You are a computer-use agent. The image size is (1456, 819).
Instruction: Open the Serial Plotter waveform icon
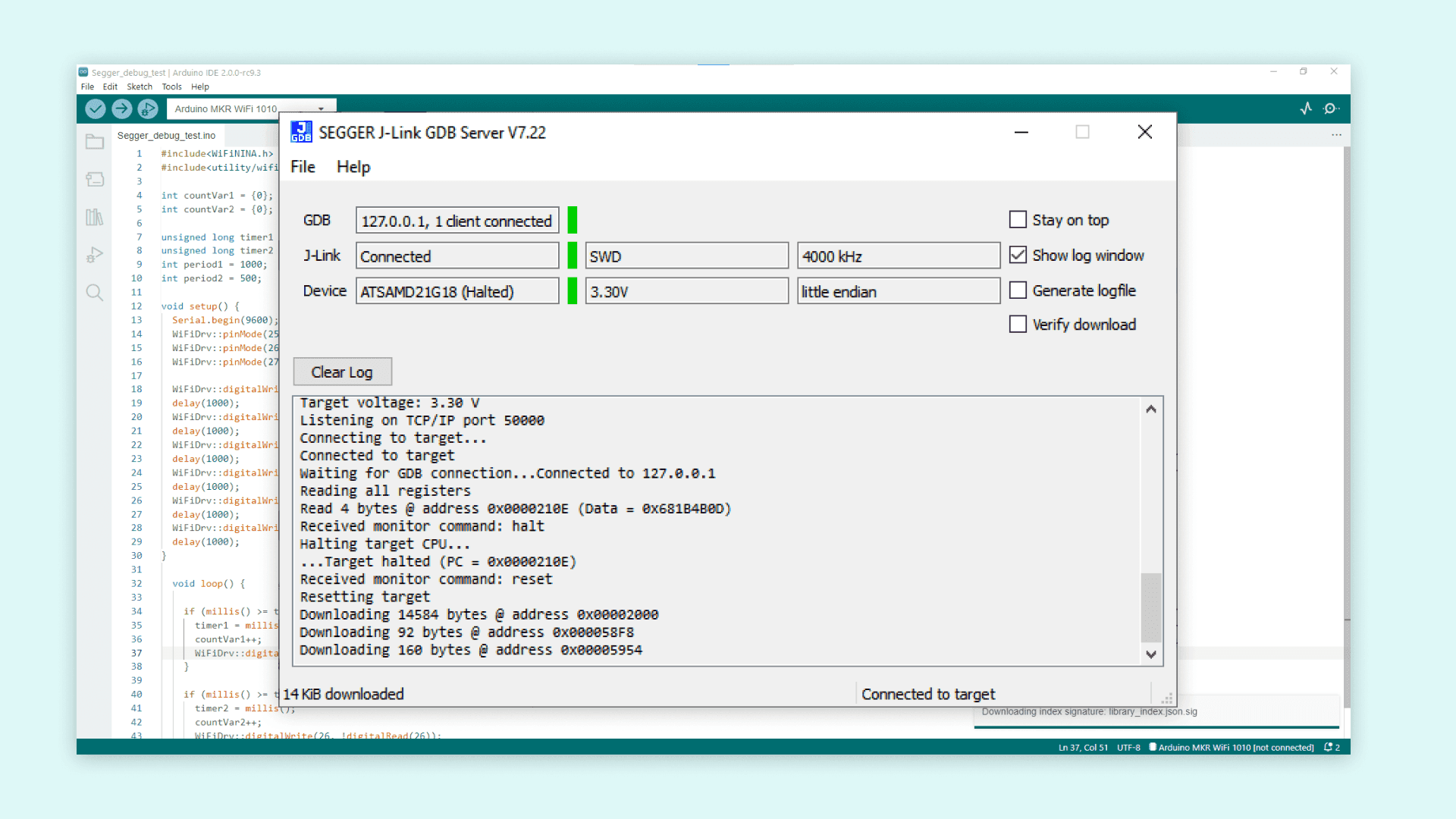pos(1306,108)
